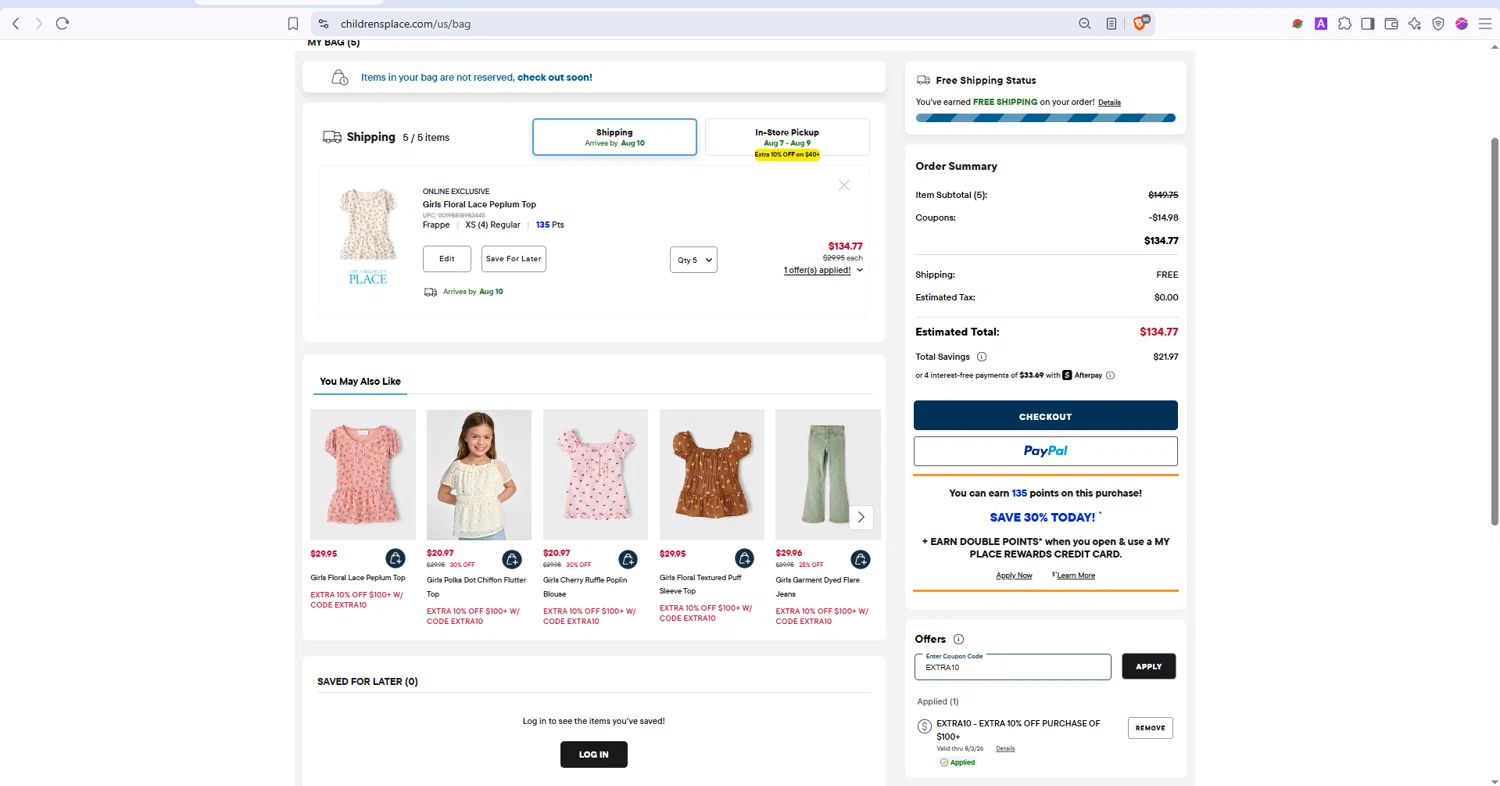Open the 'check out soon!' link
This screenshot has height=786, width=1500.
pyautogui.click(x=555, y=77)
